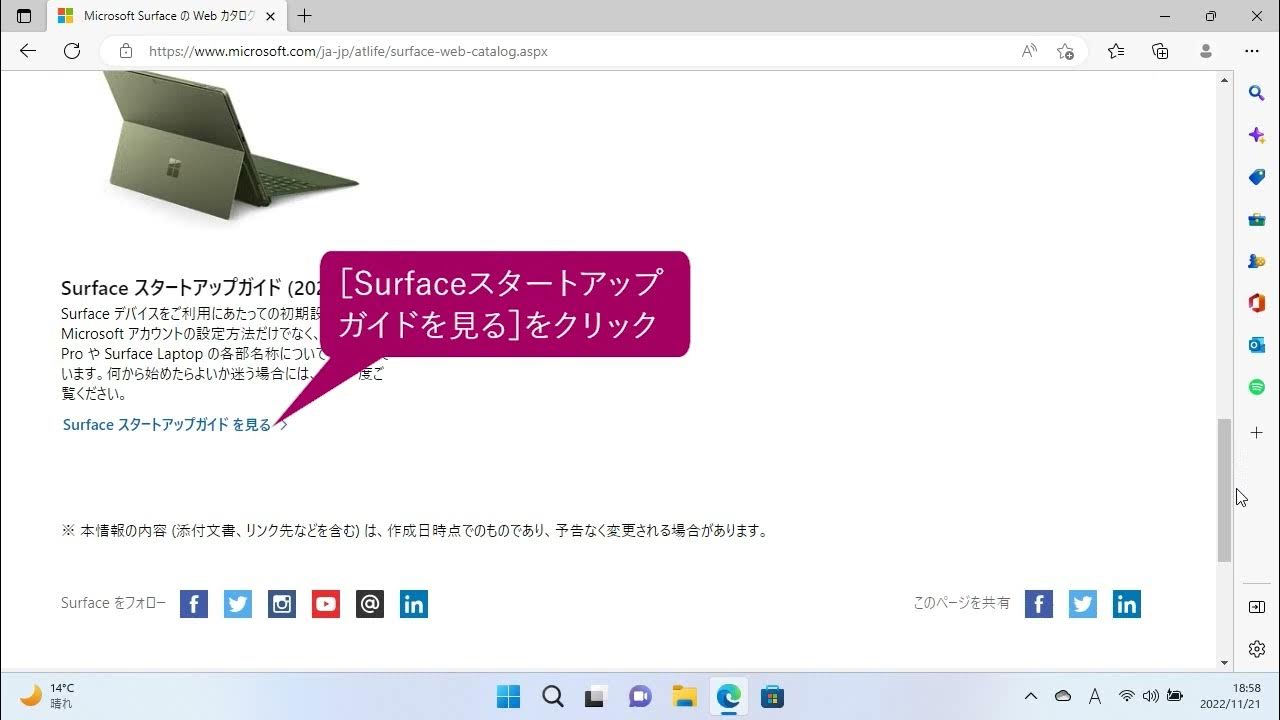The width and height of the screenshot is (1280, 720).
Task: Show hidden system tray icons
Action: [x=1031, y=696]
